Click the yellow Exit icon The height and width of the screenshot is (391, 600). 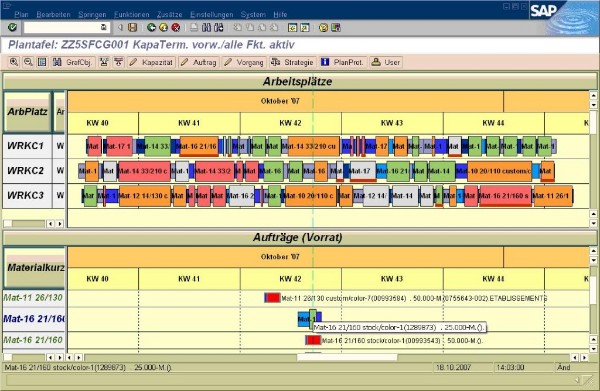(x=163, y=28)
